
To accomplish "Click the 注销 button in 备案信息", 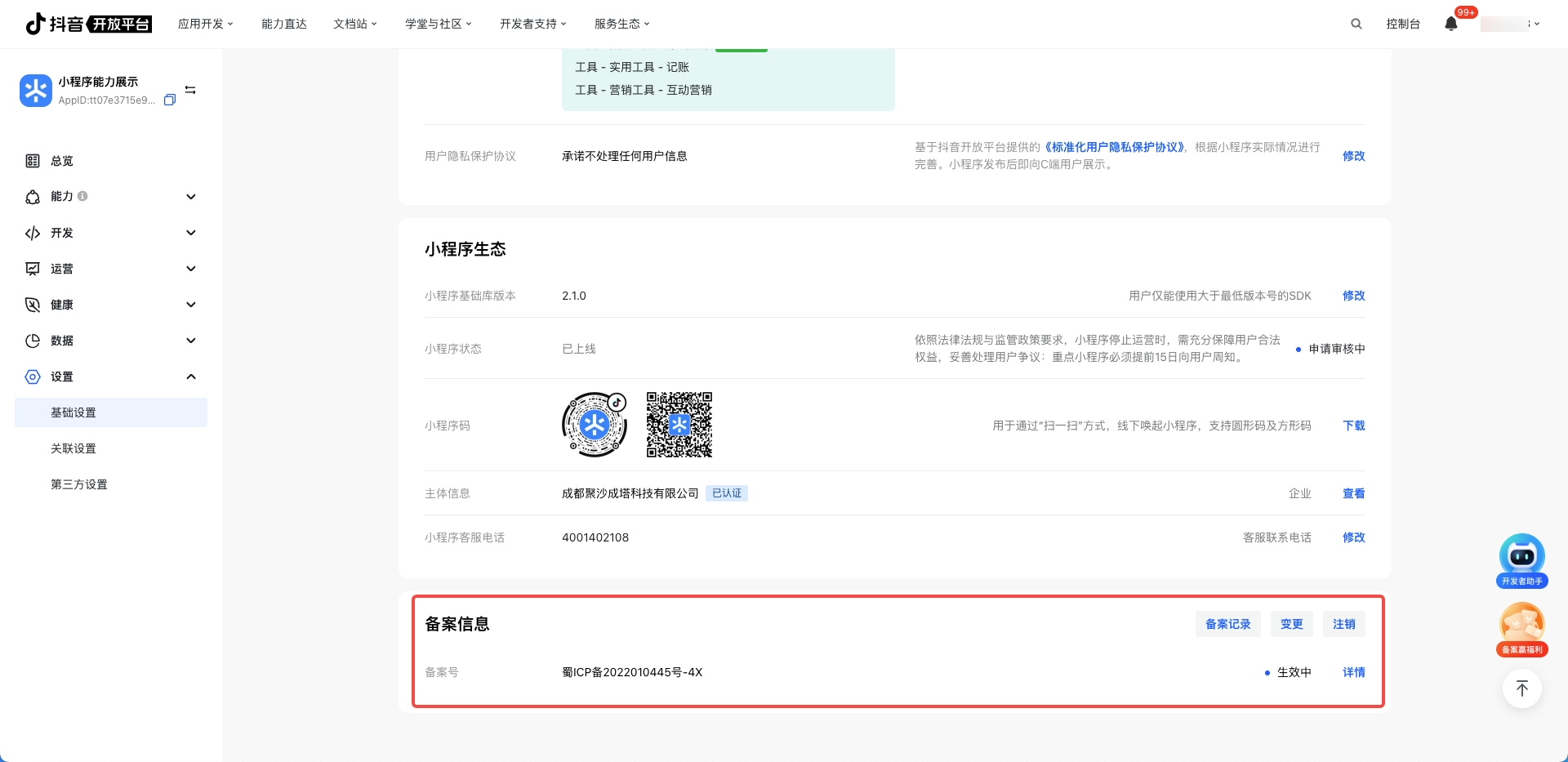I will 1343,624.
